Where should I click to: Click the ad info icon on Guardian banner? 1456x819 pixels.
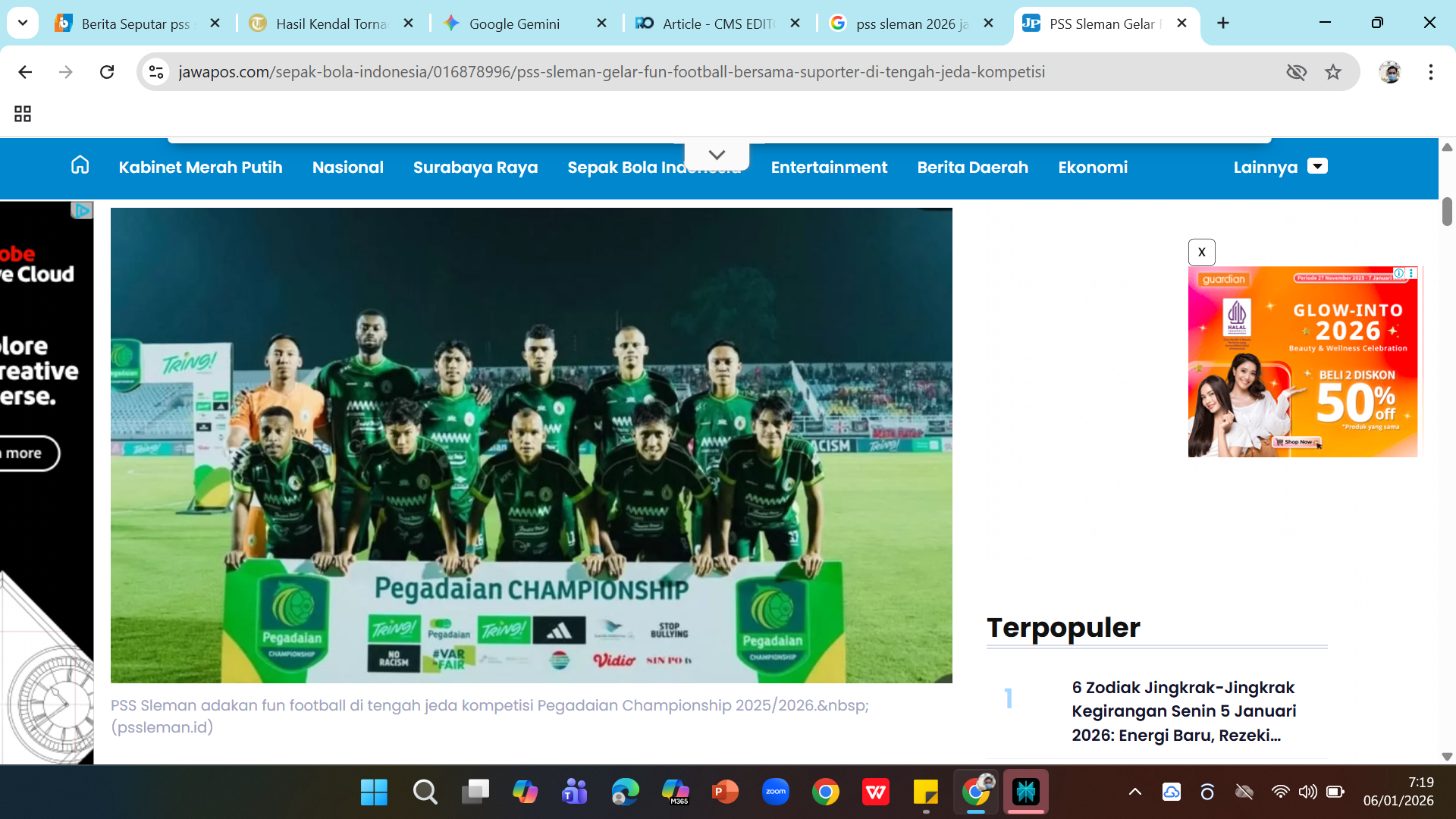(x=1399, y=273)
